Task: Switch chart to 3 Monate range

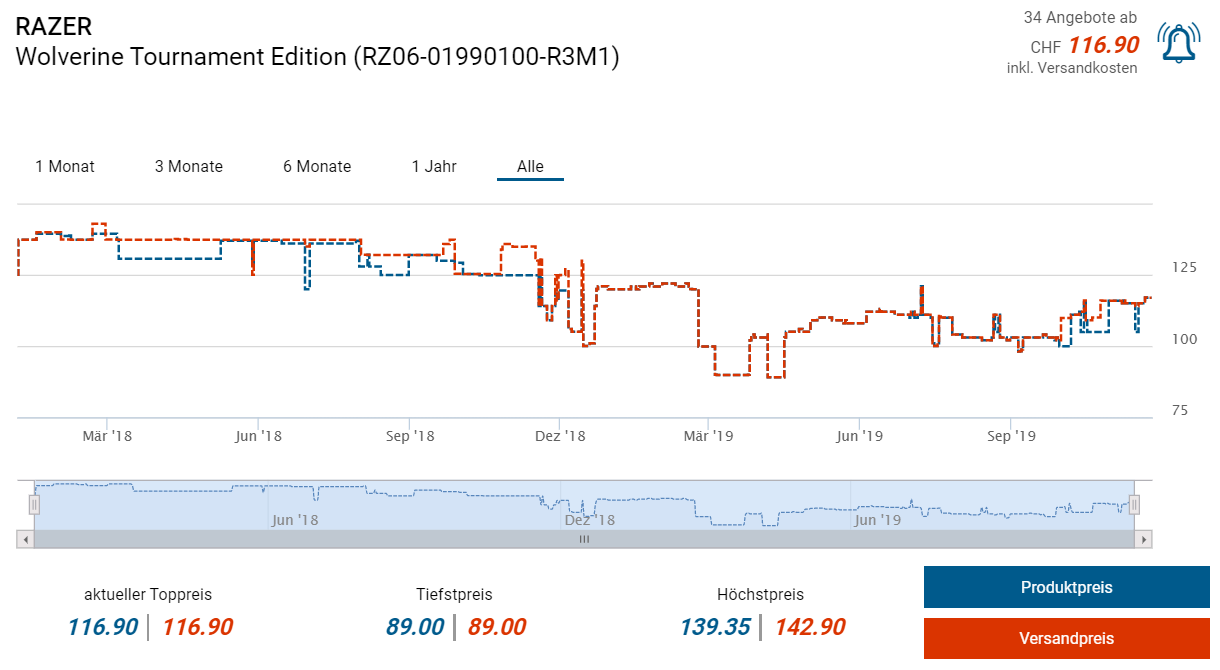Action: coord(189,166)
